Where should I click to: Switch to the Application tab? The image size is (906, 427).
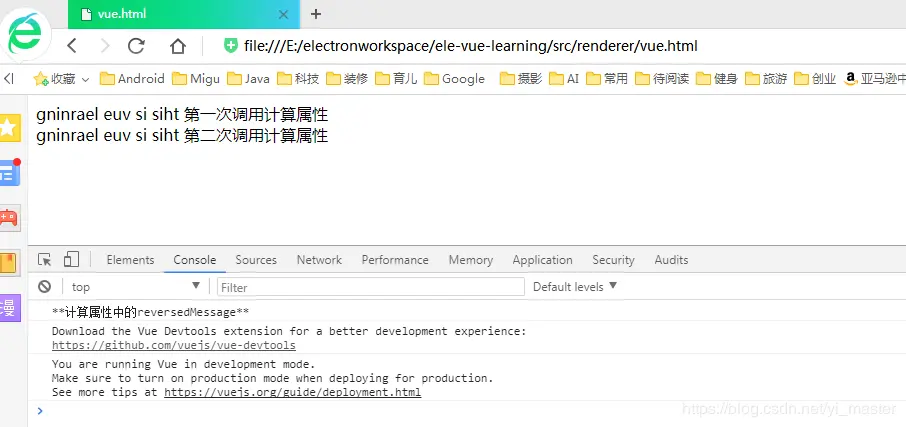click(542, 260)
